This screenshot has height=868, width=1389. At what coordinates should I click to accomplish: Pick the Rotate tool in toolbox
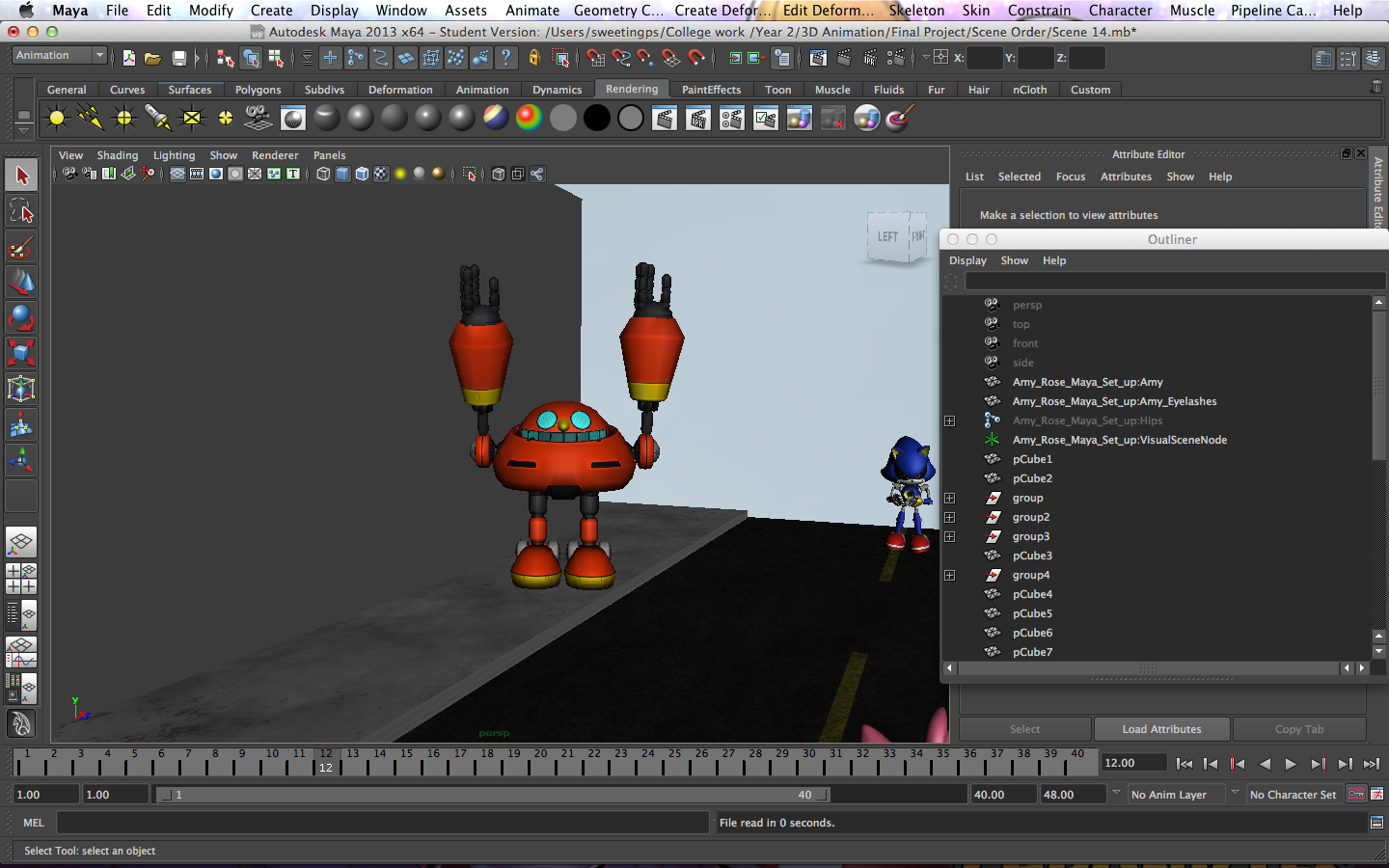21,317
